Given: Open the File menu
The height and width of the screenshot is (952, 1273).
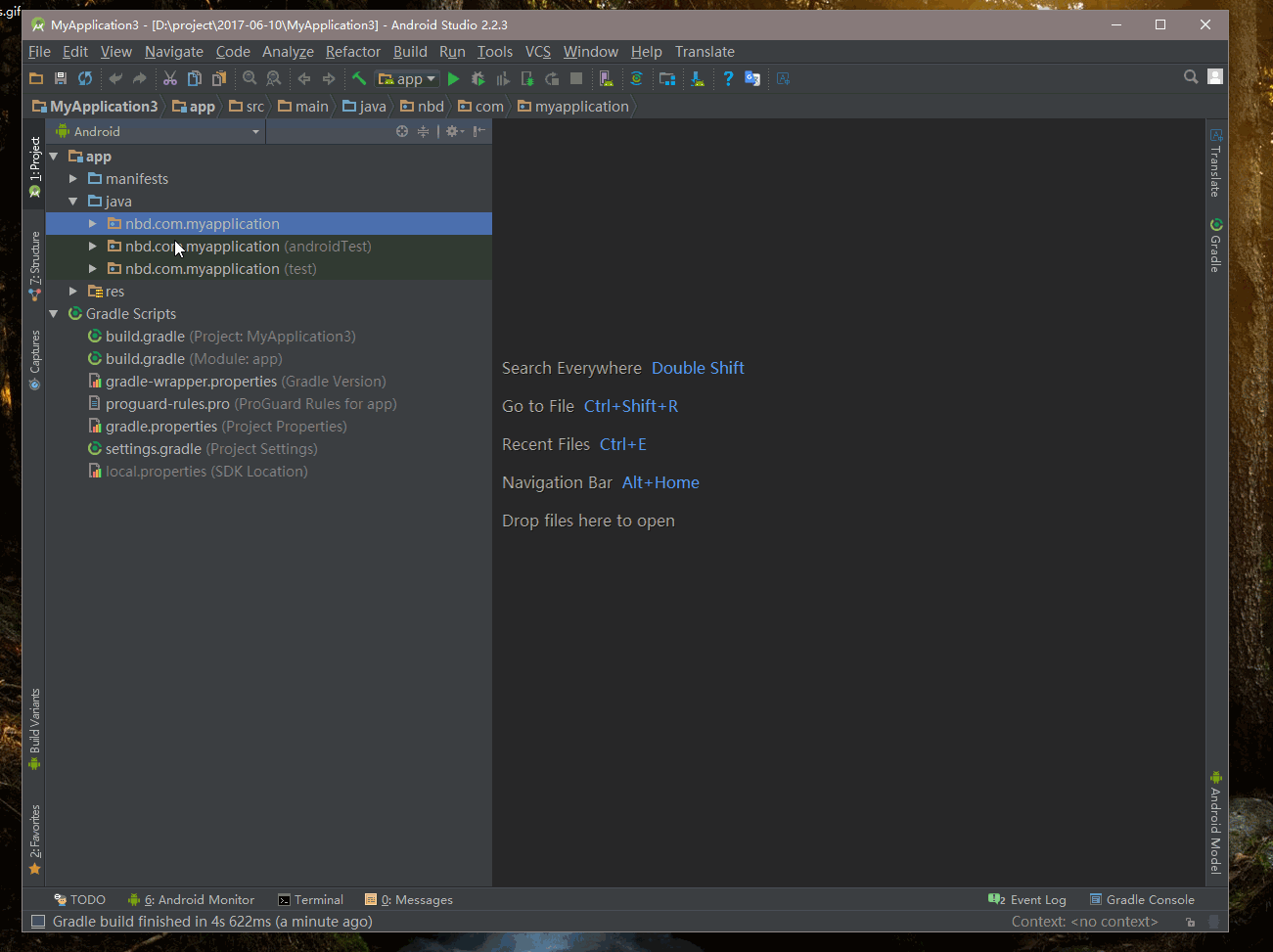Looking at the screenshot, I should [39, 52].
